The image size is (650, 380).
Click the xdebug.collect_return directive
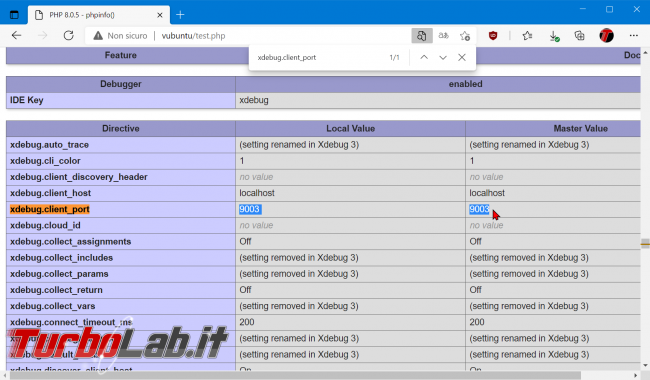56,290
